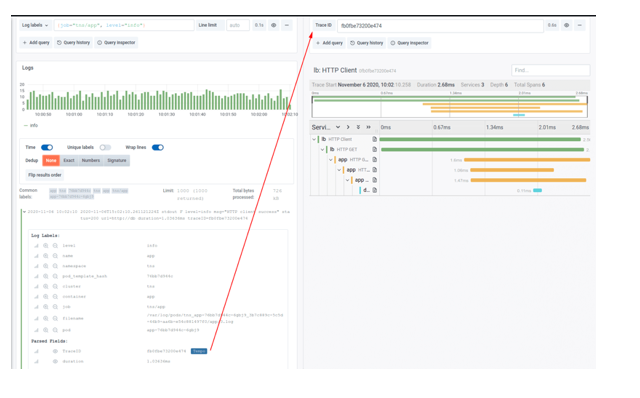The width and height of the screenshot is (640, 398).
Task: Add query in the logs pane
Action: (x=36, y=42)
